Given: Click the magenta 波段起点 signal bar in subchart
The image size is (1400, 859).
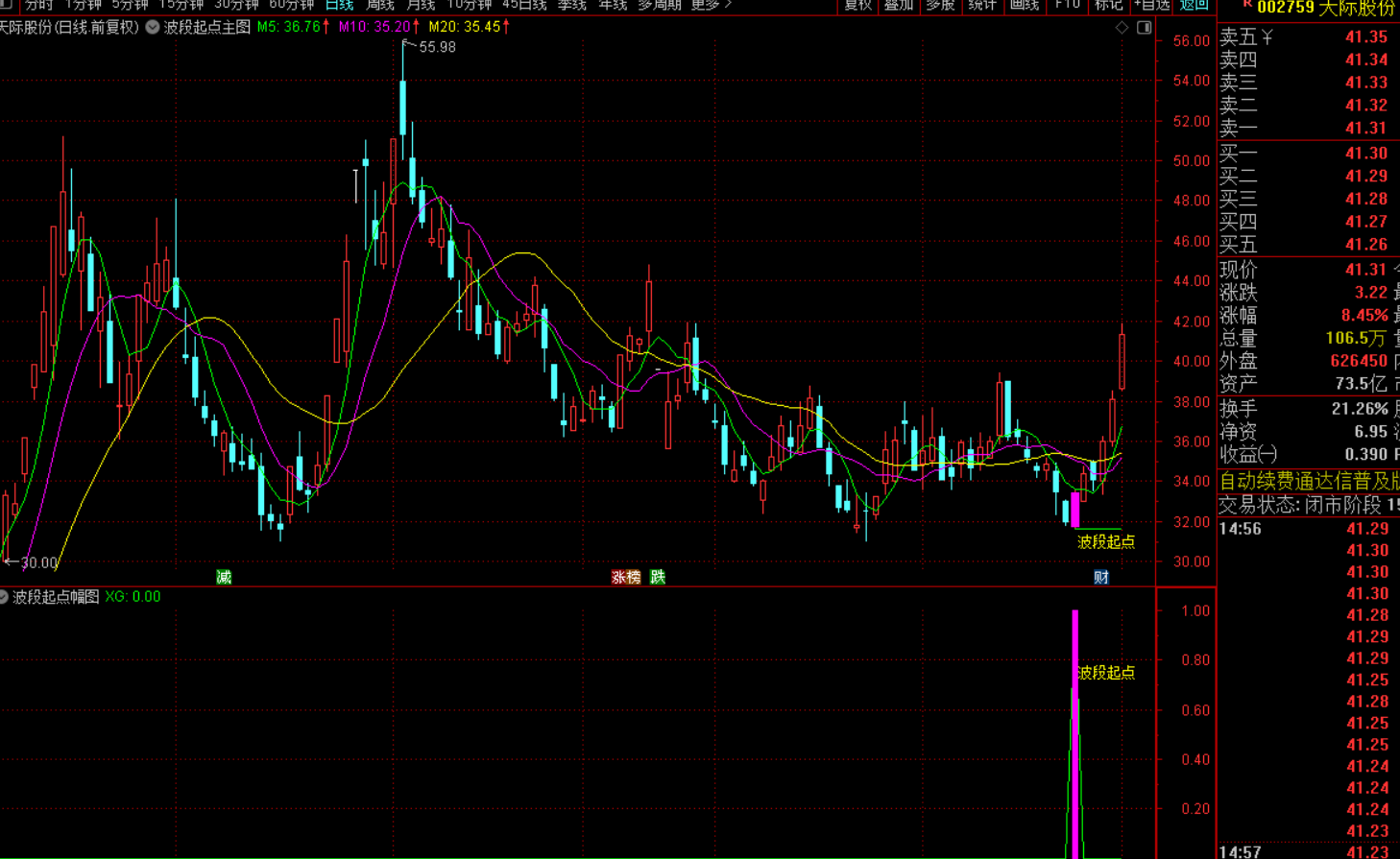Looking at the screenshot, I should (1075, 733).
